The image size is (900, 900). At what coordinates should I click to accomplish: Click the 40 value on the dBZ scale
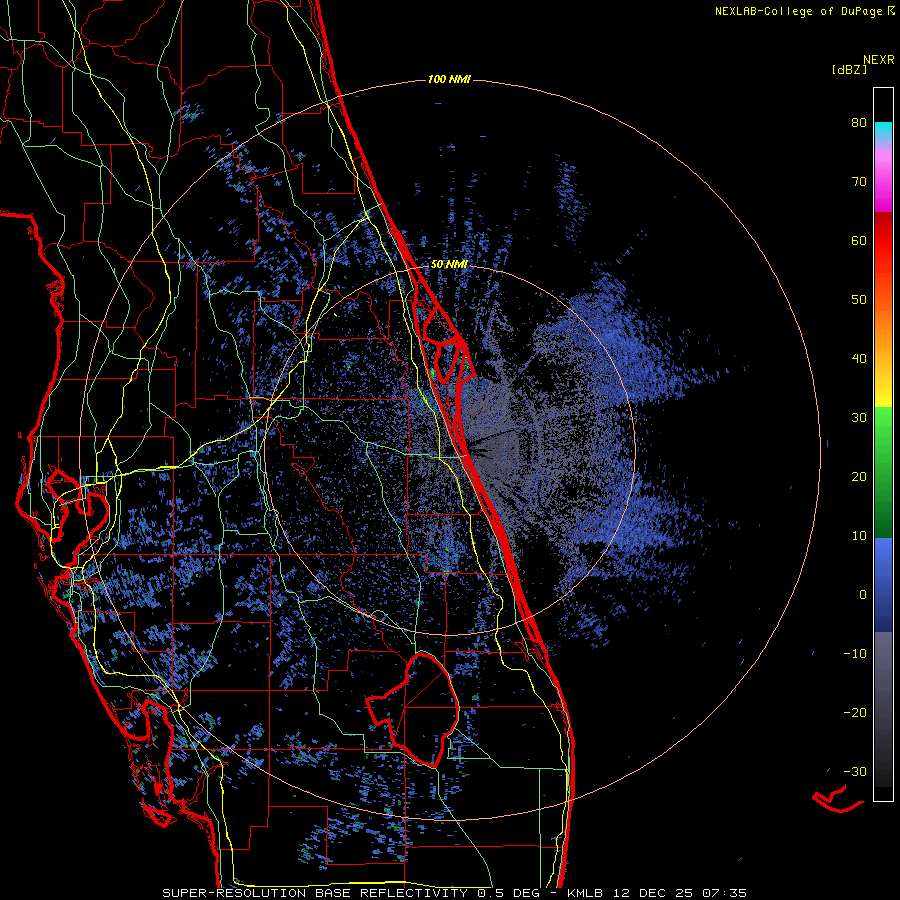pyautogui.click(x=859, y=359)
